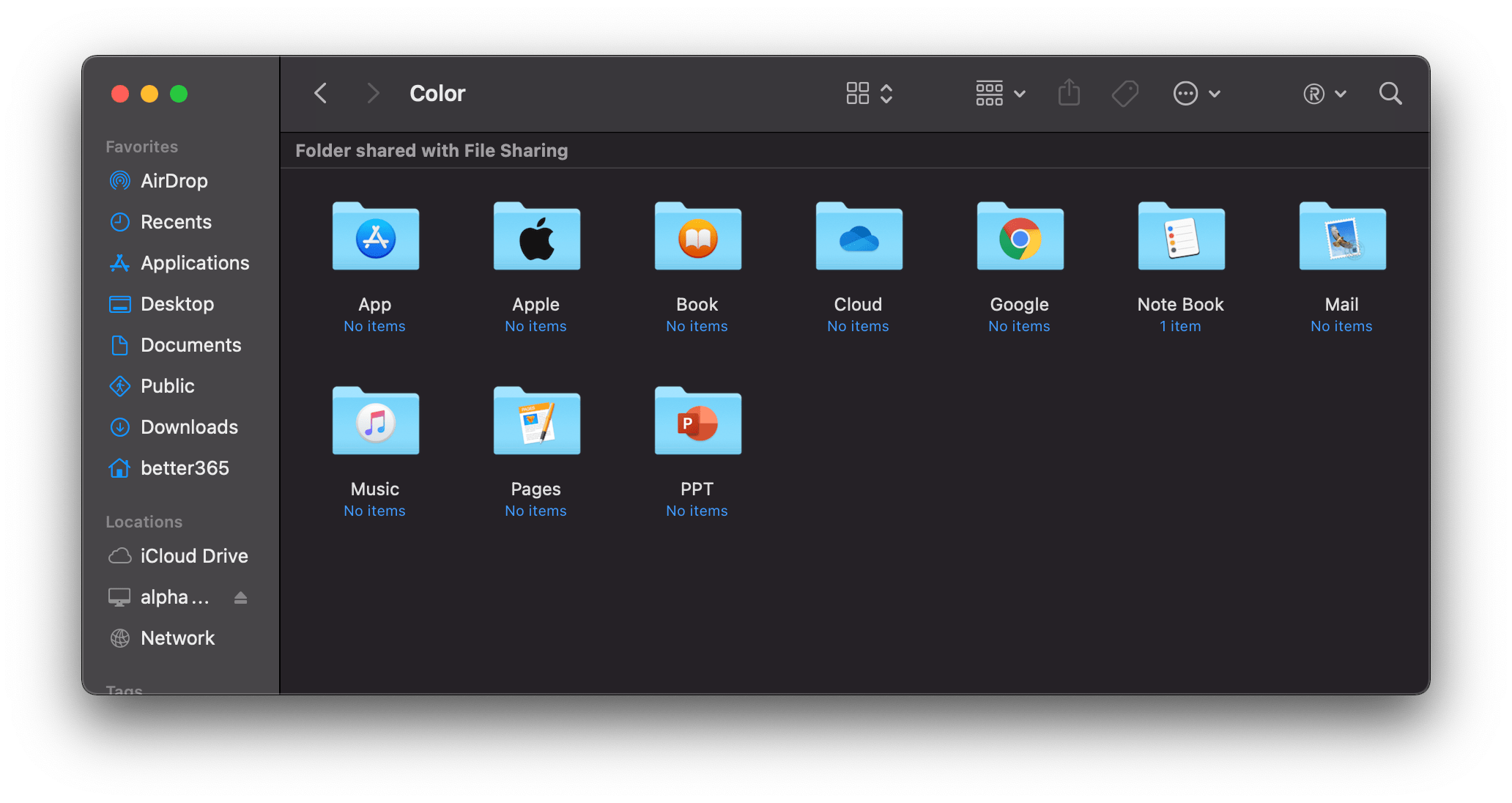The height and width of the screenshot is (803, 1512).
Task: Select the Pages folder icon
Action: click(x=536, y=421)
